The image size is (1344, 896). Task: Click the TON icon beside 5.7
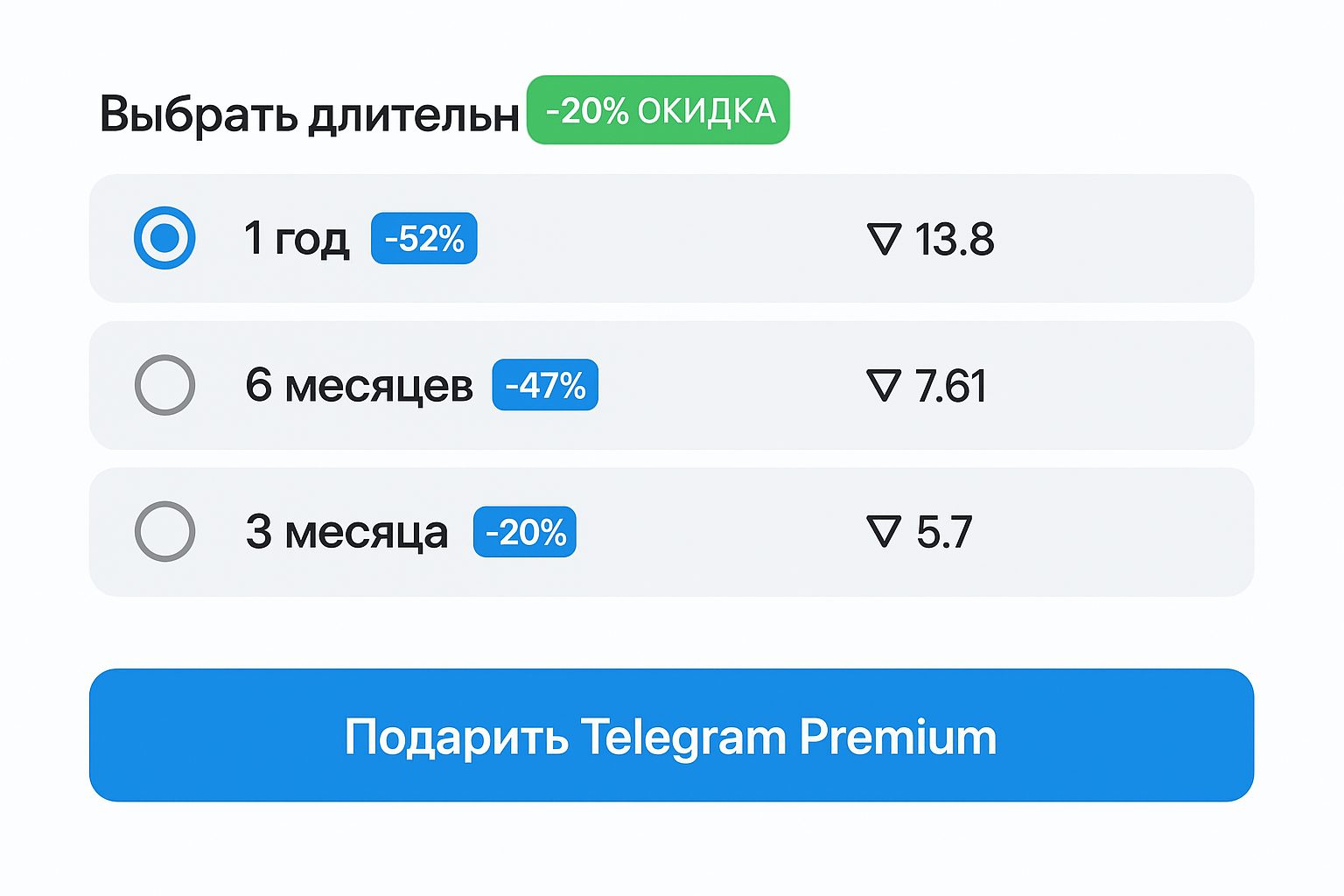[884, 532]
